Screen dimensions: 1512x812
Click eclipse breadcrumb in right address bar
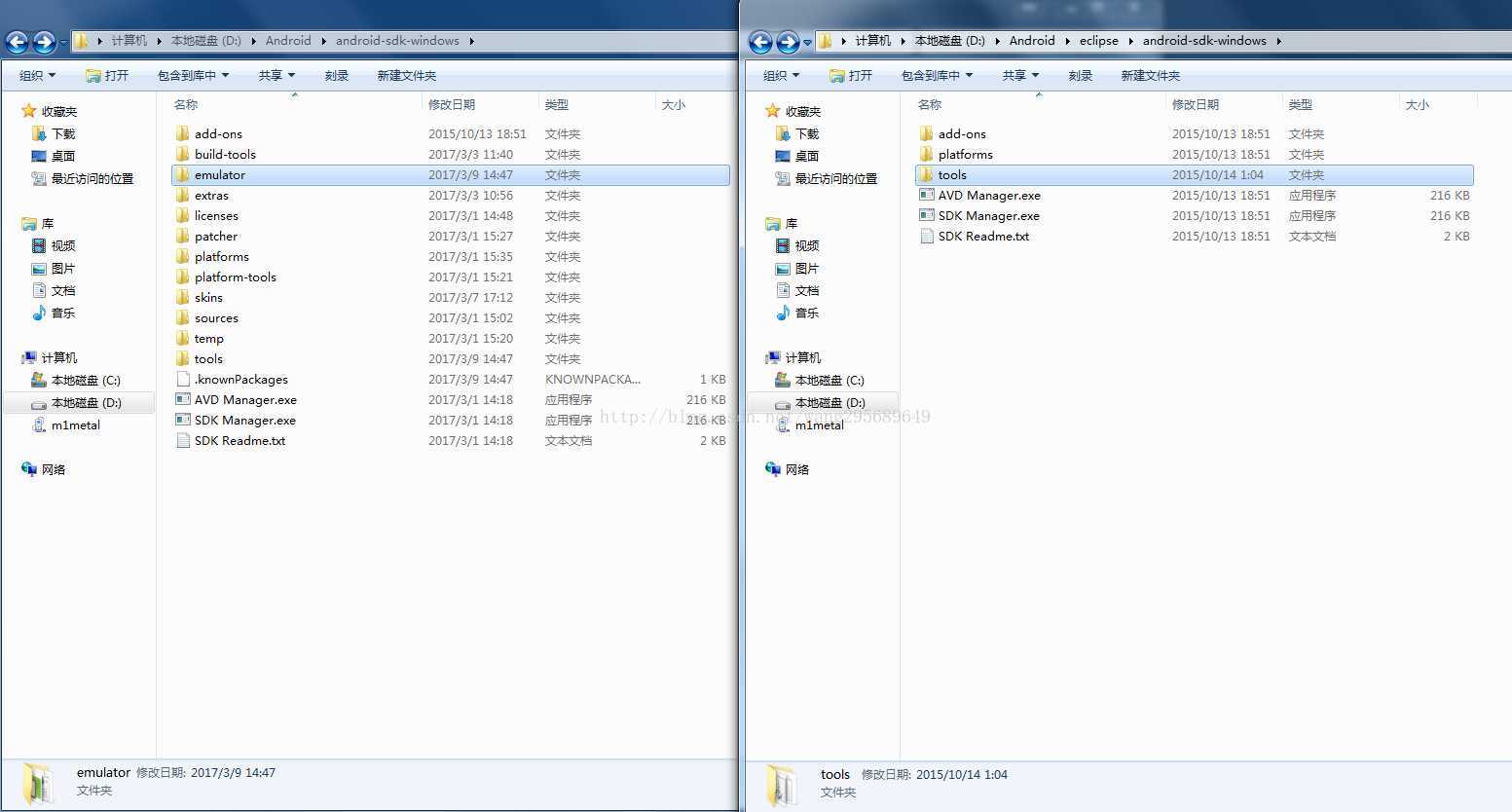click(x=1099, y=41)
